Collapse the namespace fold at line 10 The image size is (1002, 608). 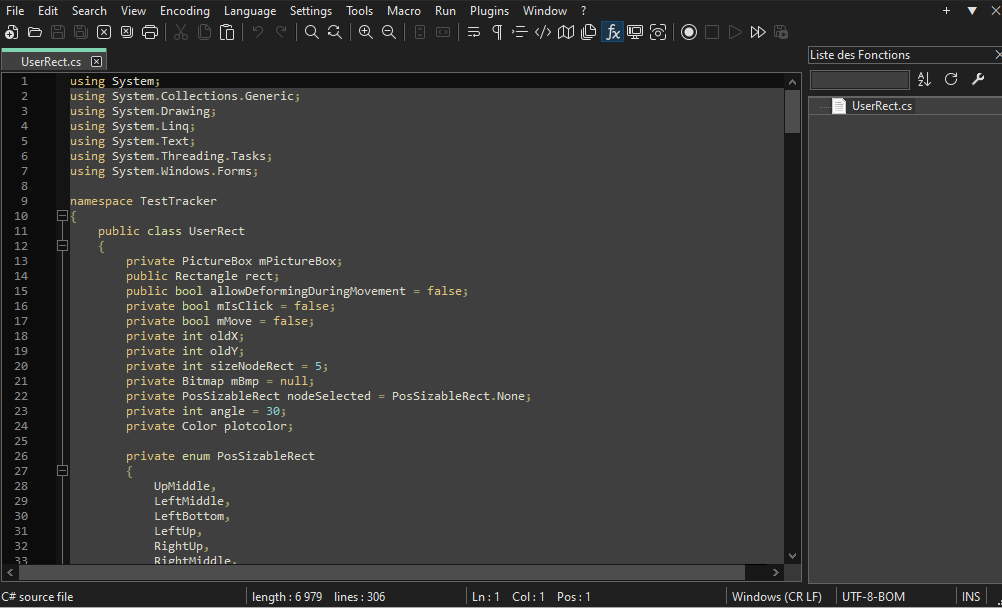coord(62,216)
